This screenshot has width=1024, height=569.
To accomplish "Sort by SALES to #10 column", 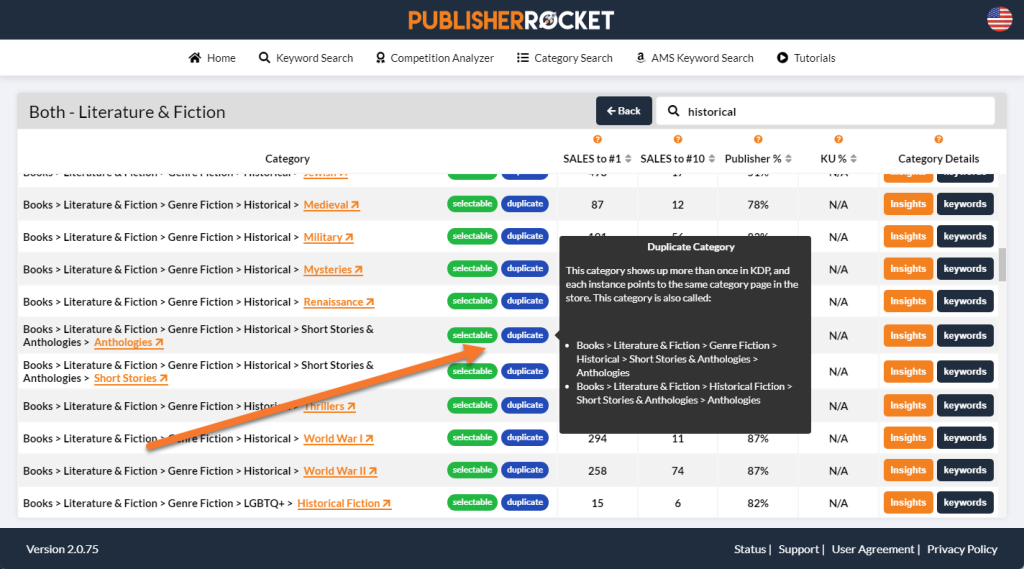I will click(677, 158).
